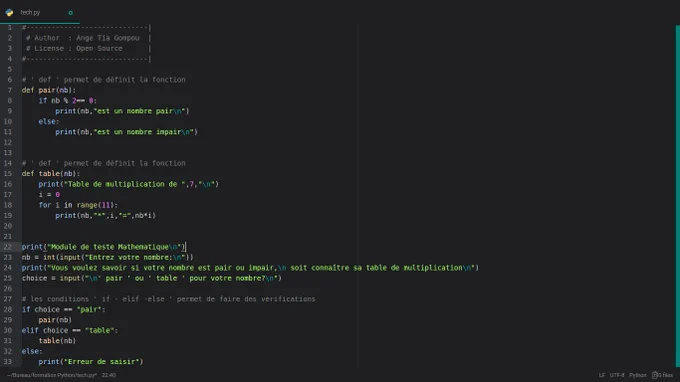Click the "else:" keyword on line 10
Viewport: 680px width, 382px height.
tap(49, 121)
